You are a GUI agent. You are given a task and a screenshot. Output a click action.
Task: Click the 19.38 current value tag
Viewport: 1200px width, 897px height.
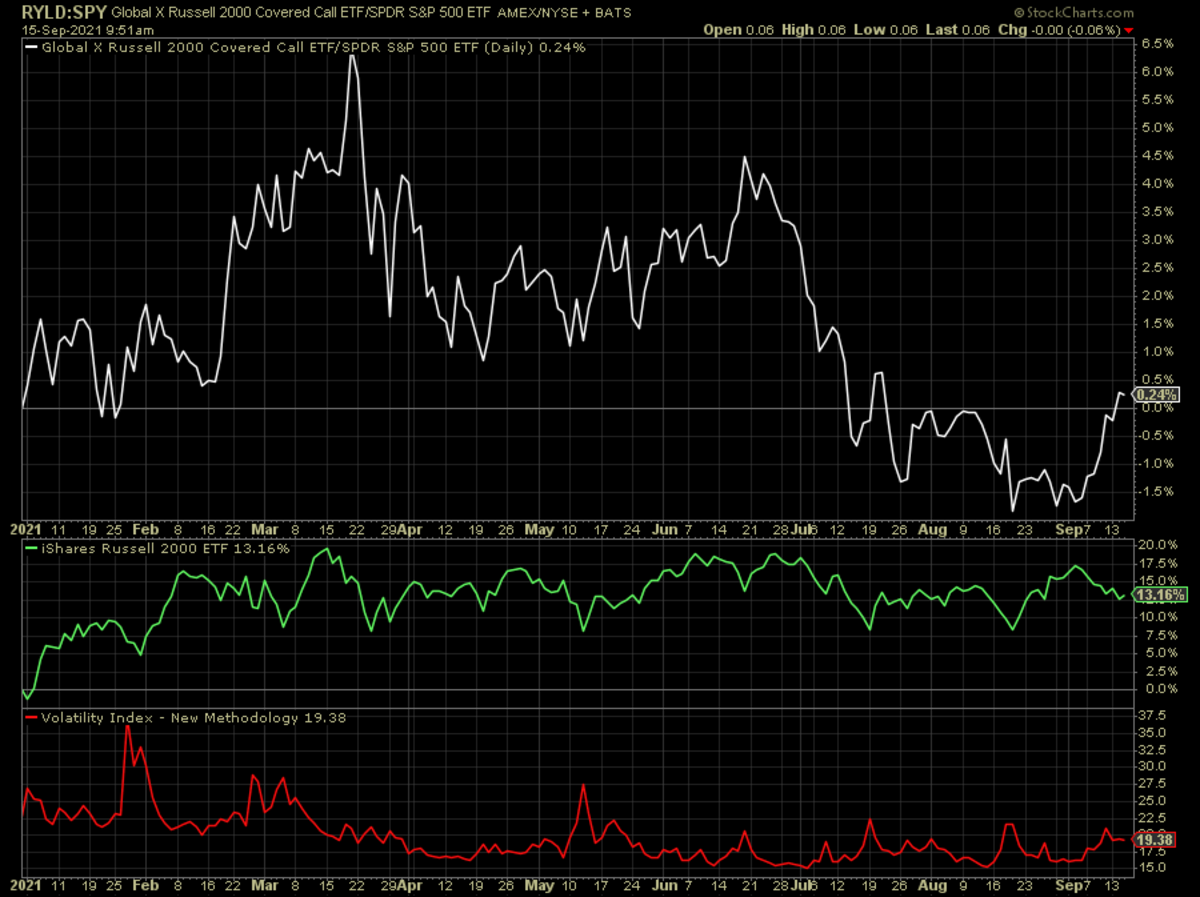point(1156,839)
